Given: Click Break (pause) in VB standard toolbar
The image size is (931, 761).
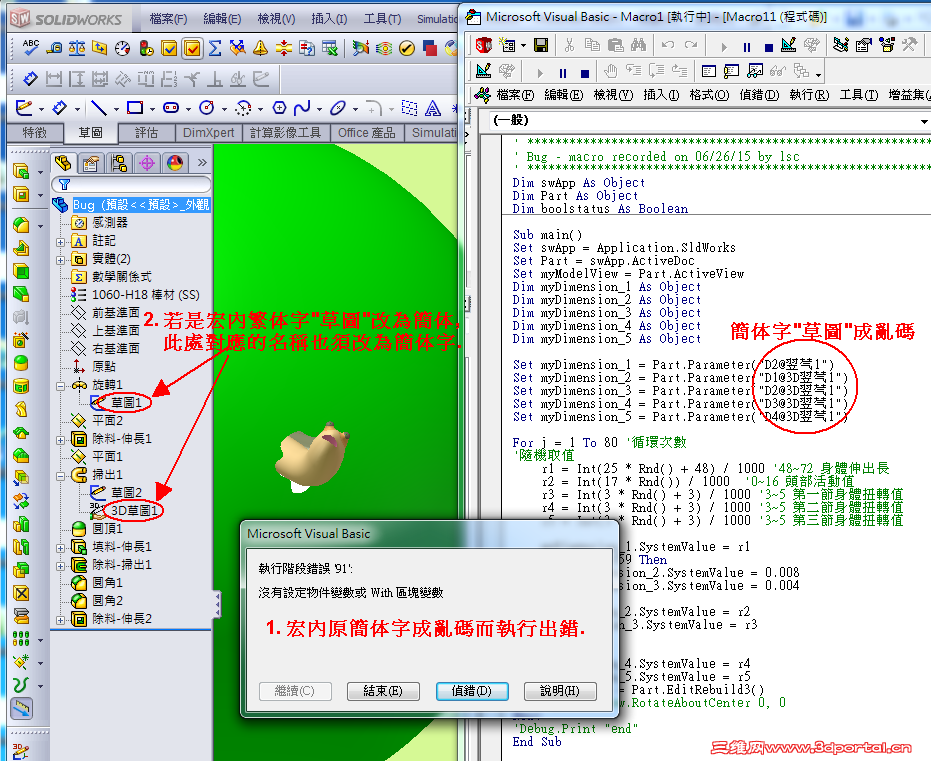Looking at the screenshot, I should (x=746, y=47).
